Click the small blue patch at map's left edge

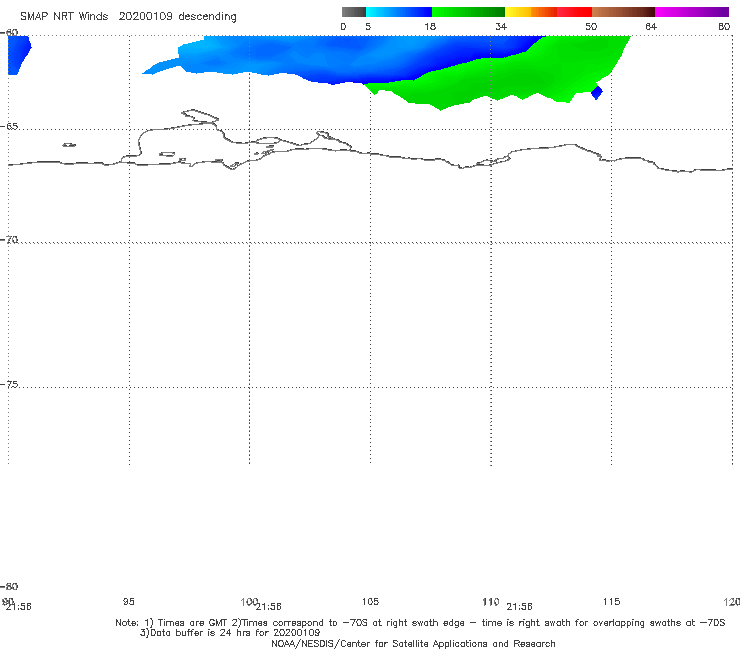[18, 55]
